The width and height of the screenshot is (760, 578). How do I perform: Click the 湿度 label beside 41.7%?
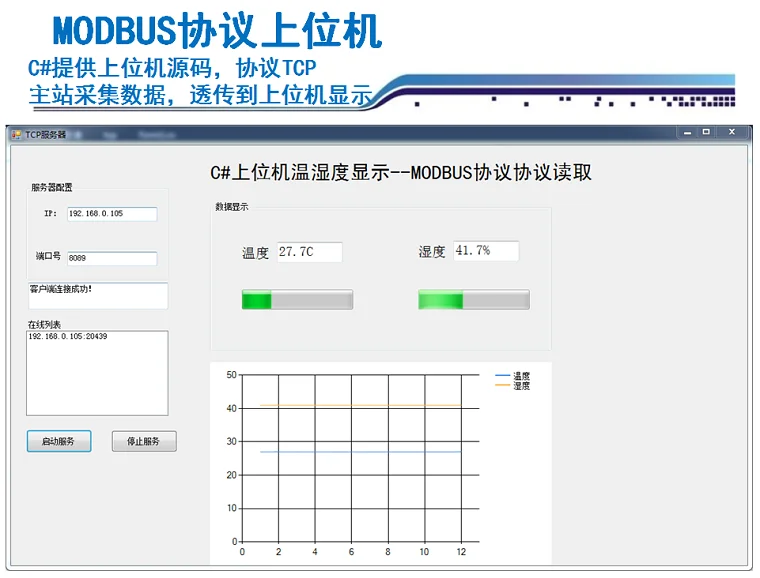(432, 252)
